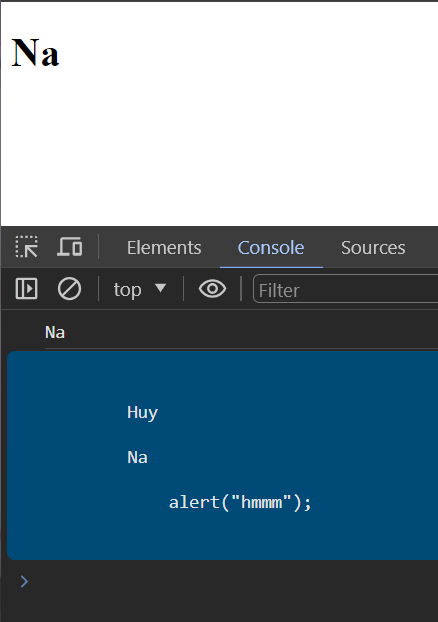The image size is (438, 622).
Task: Open the top context dropdown
Action: pyautogui.click(x=140, y=289)
